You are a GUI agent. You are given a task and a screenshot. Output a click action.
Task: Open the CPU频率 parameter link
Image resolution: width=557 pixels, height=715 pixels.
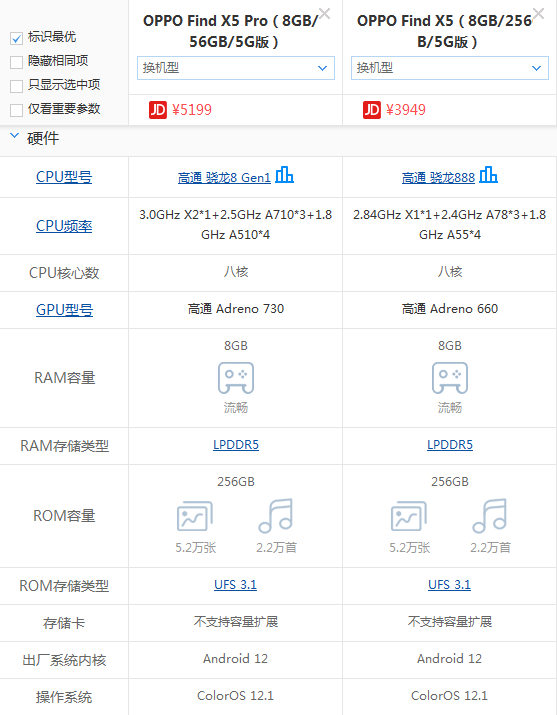coord(64,226)
